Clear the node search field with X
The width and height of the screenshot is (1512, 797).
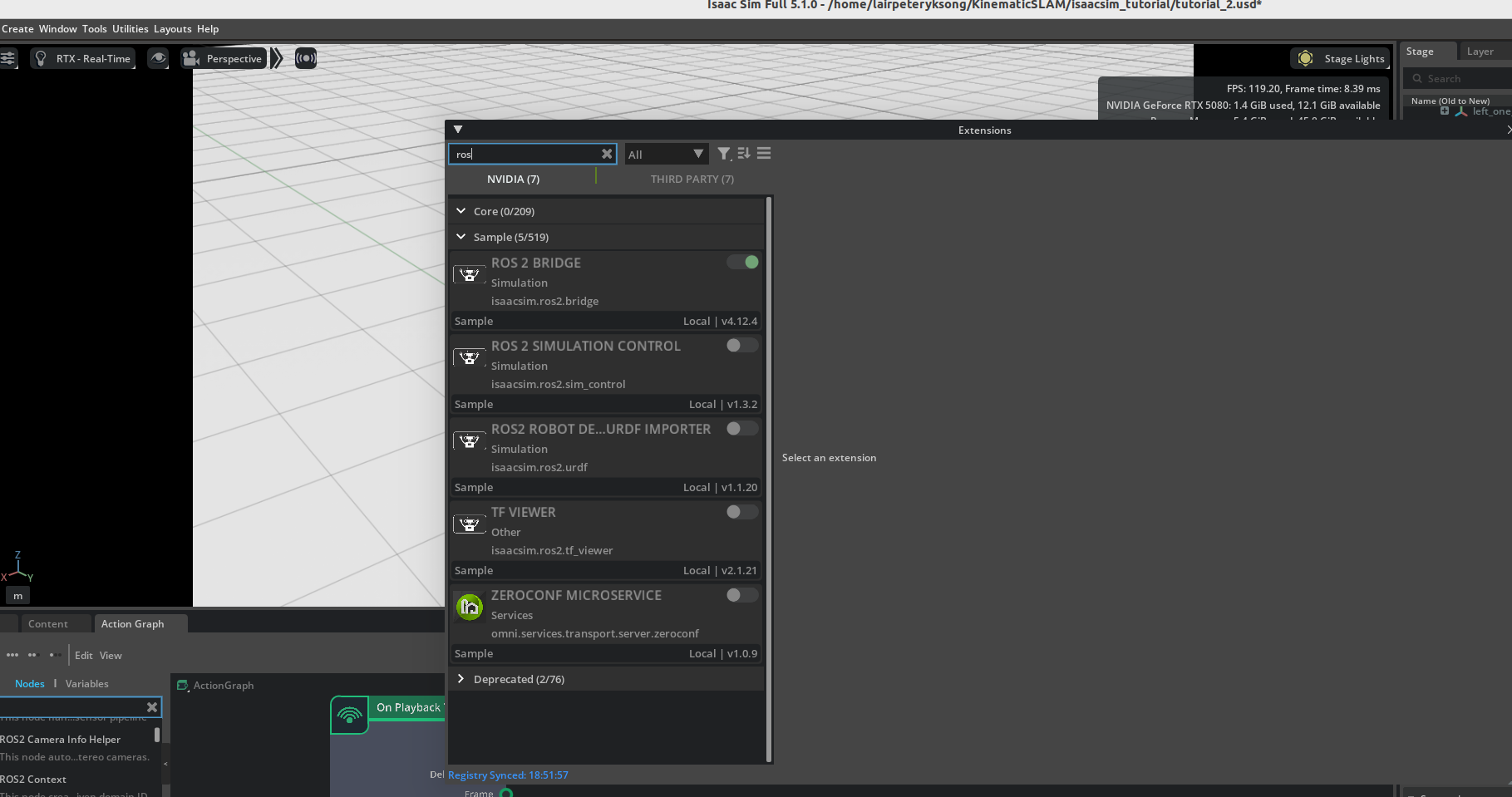[x=152, y=707]
